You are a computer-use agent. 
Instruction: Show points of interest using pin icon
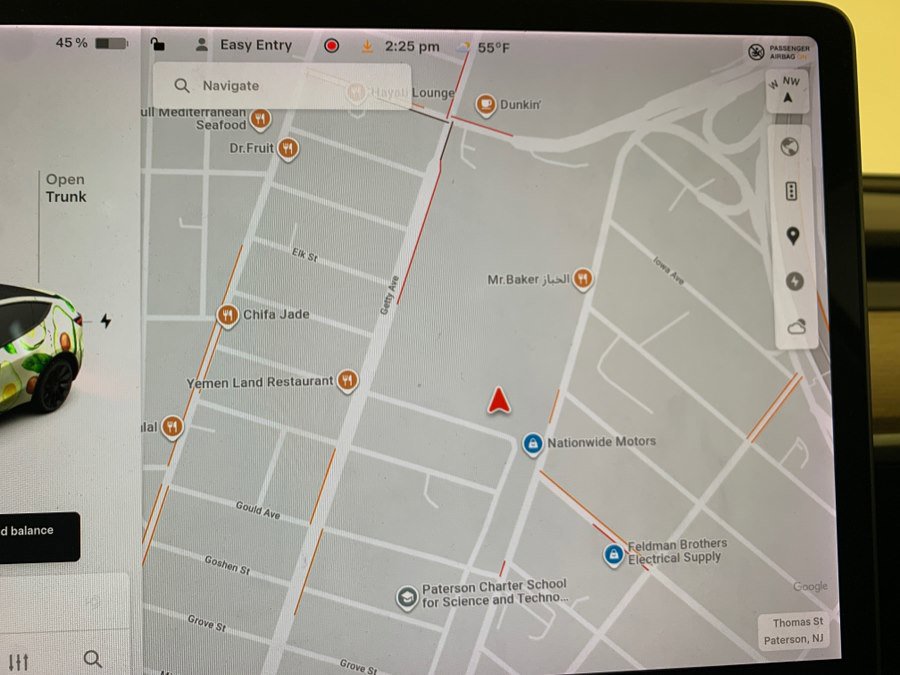(x=793, y=236)
